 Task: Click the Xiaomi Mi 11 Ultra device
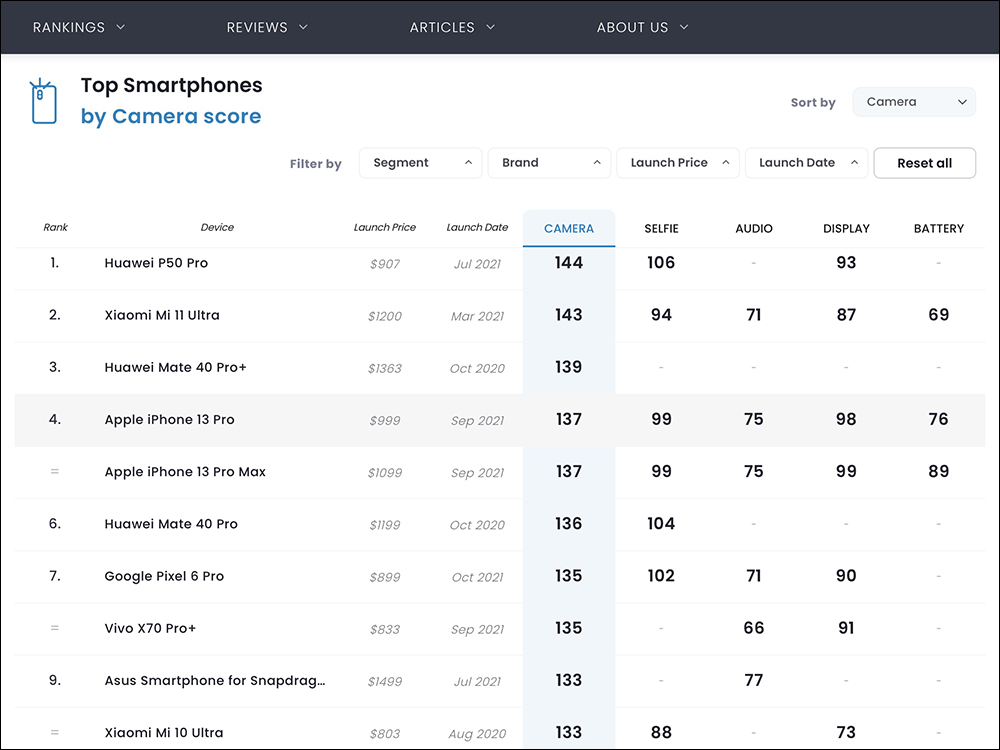click(x=162, y=315)
